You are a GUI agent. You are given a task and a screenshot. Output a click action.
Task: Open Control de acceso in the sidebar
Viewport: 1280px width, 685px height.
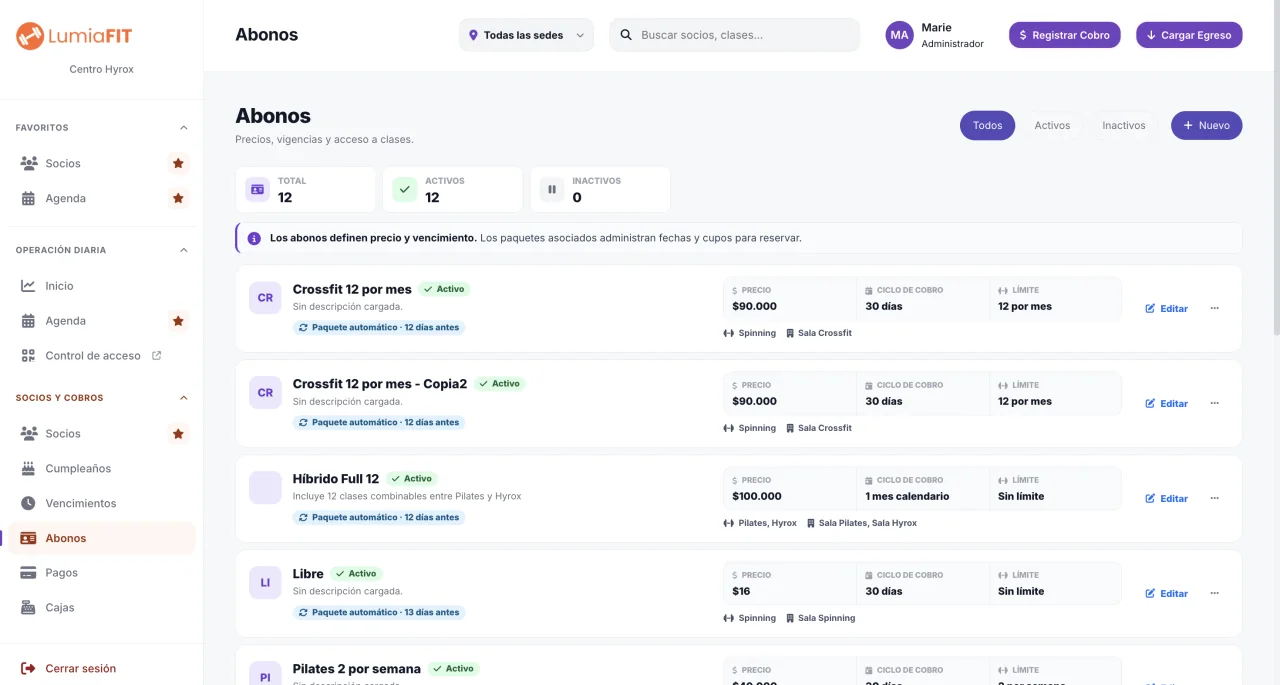[101, 356]
